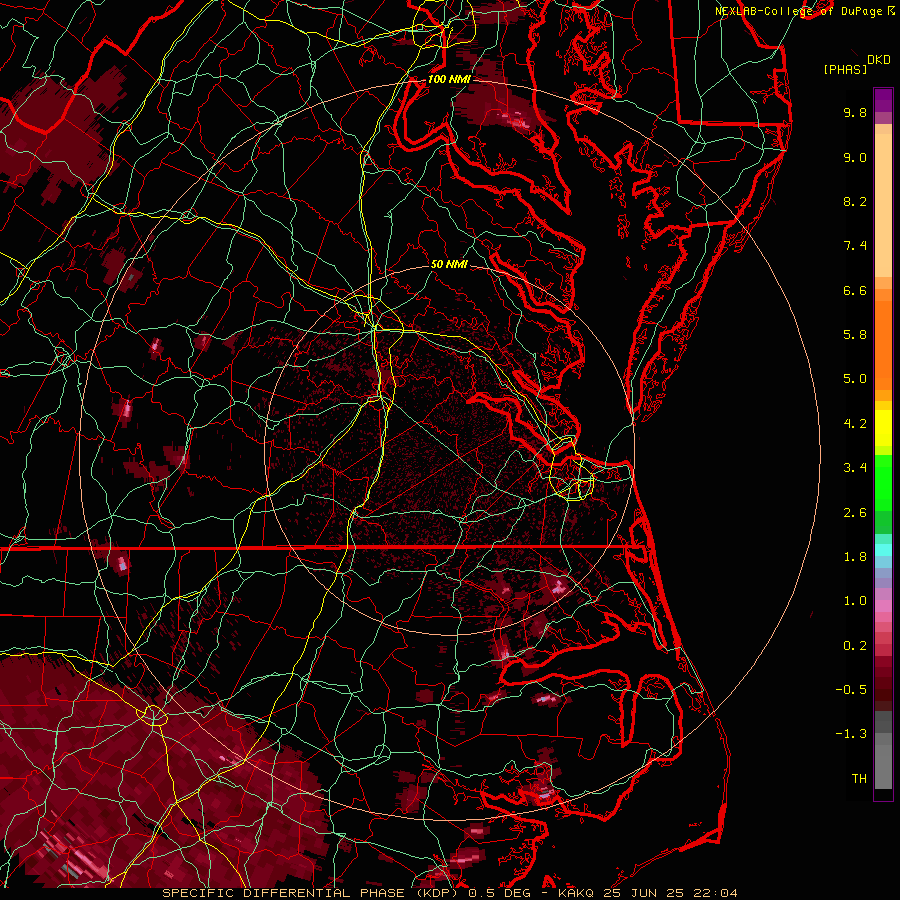900x900 pixels.
Task: Click the [PHAS] legend unit label
Action: tap(845, 70)
